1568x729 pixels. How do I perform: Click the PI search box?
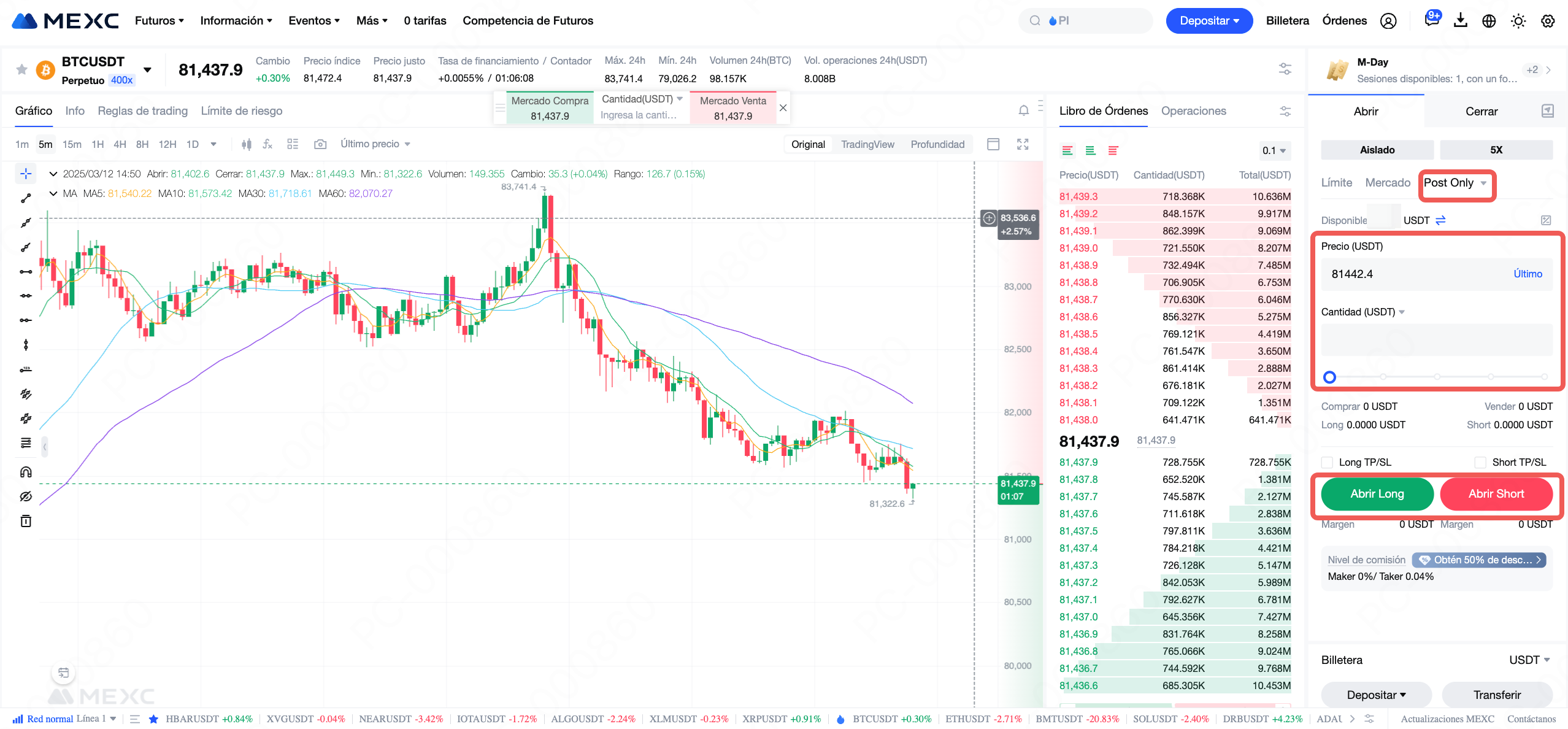[1085, 21]
